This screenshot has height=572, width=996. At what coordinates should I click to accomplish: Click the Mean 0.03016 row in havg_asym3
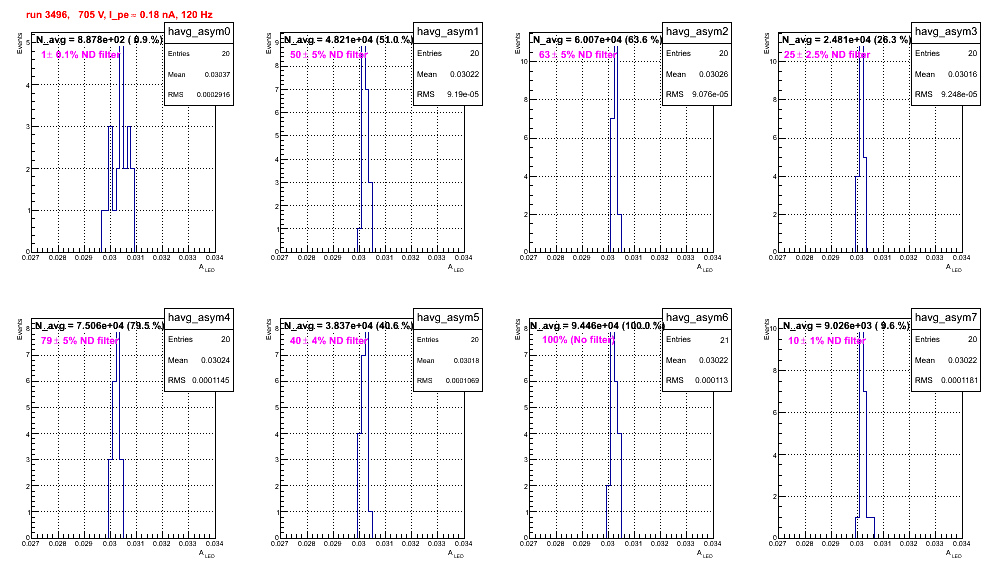pos(946,74)
